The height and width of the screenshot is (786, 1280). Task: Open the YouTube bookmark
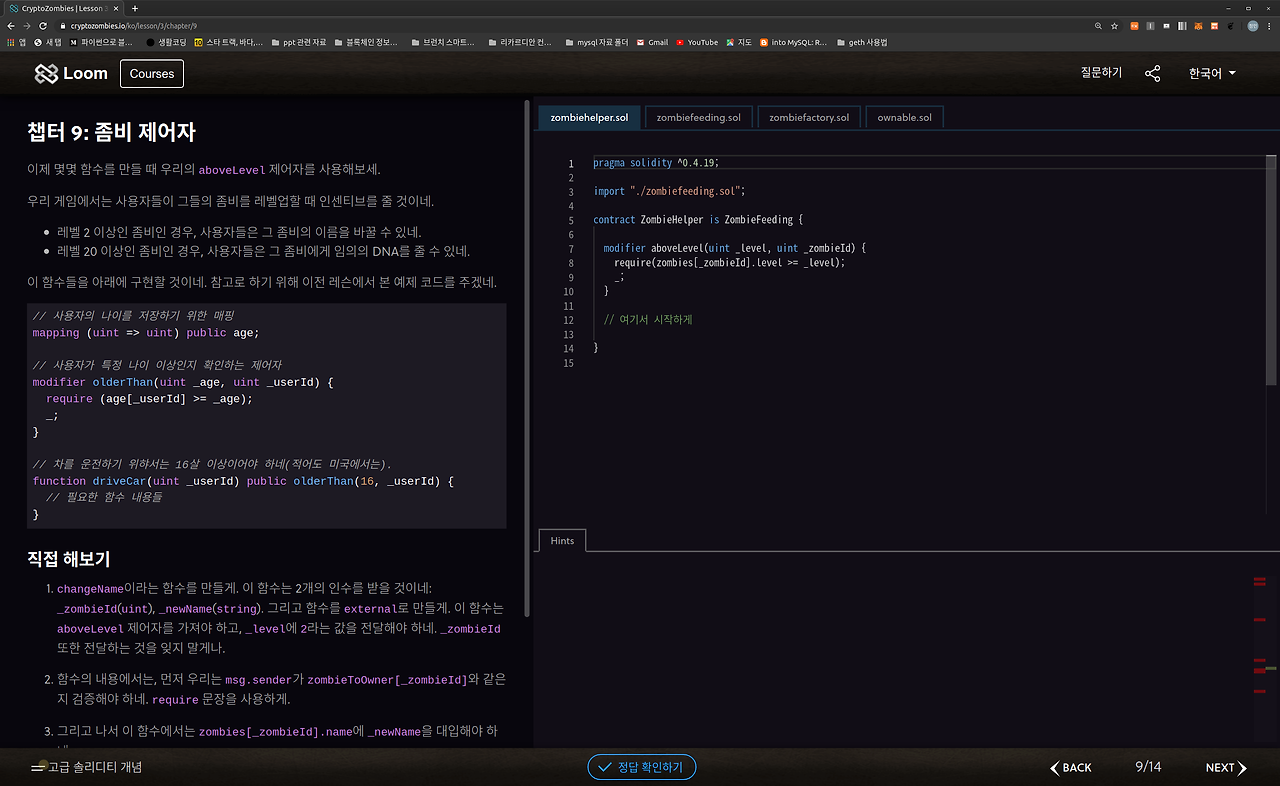[697, 42]
